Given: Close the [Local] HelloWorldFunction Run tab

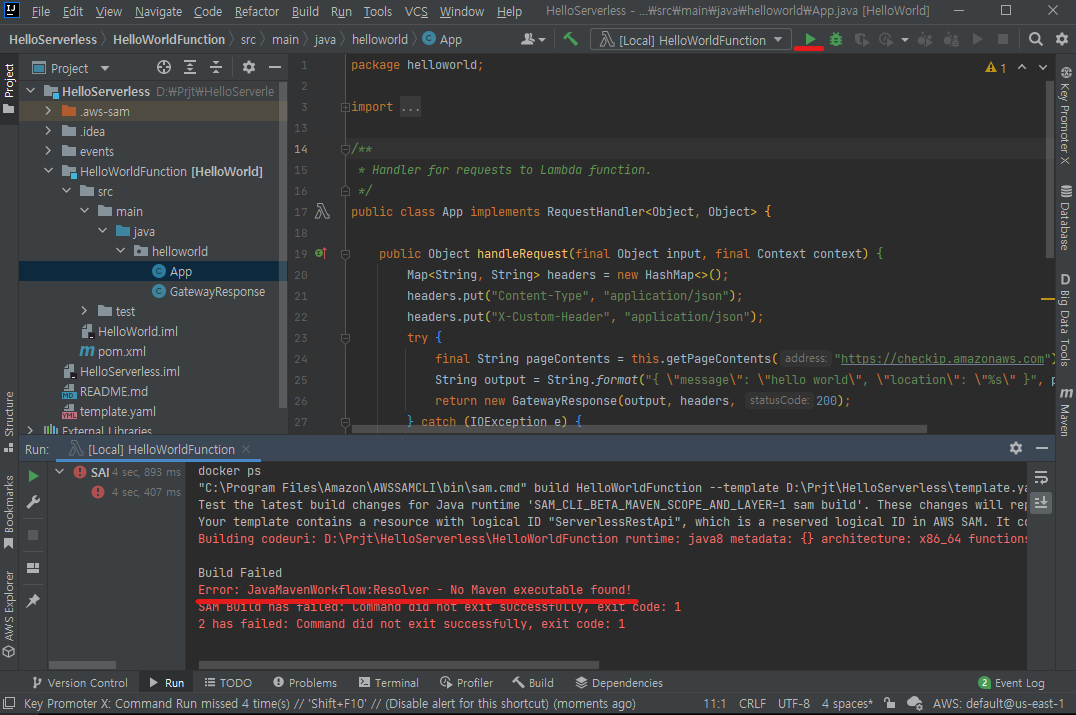Looking at the screenshot, I should (x=246, y=449).
